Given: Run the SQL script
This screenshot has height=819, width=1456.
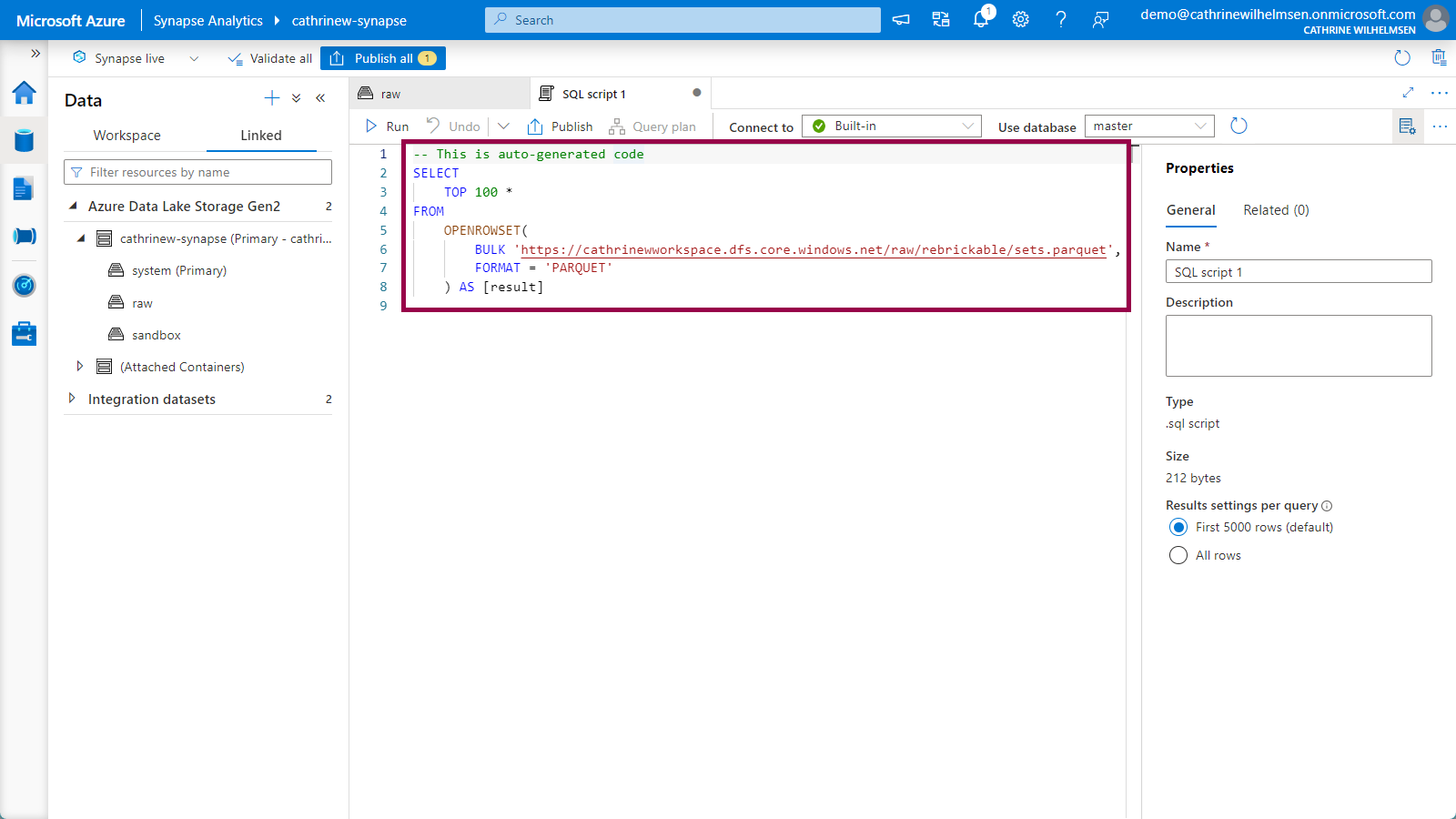Looking at the screenshot, I should (388, 126).
